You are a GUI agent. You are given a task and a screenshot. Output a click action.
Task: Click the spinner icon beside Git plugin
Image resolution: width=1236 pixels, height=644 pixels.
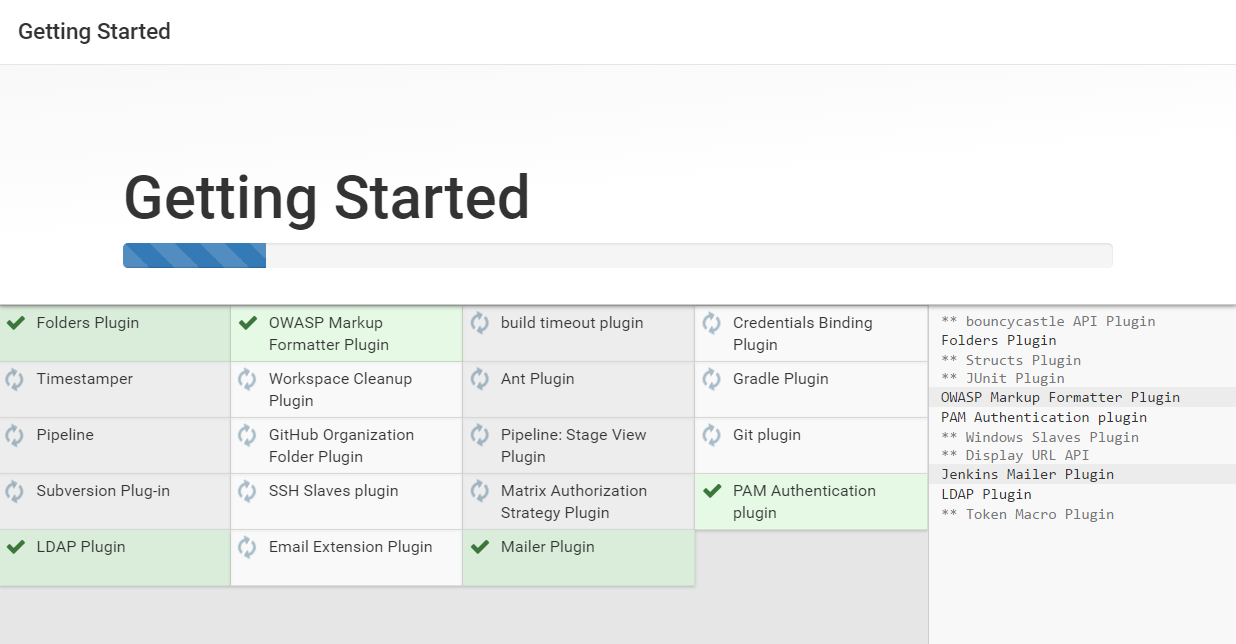[x=711, y=435]
